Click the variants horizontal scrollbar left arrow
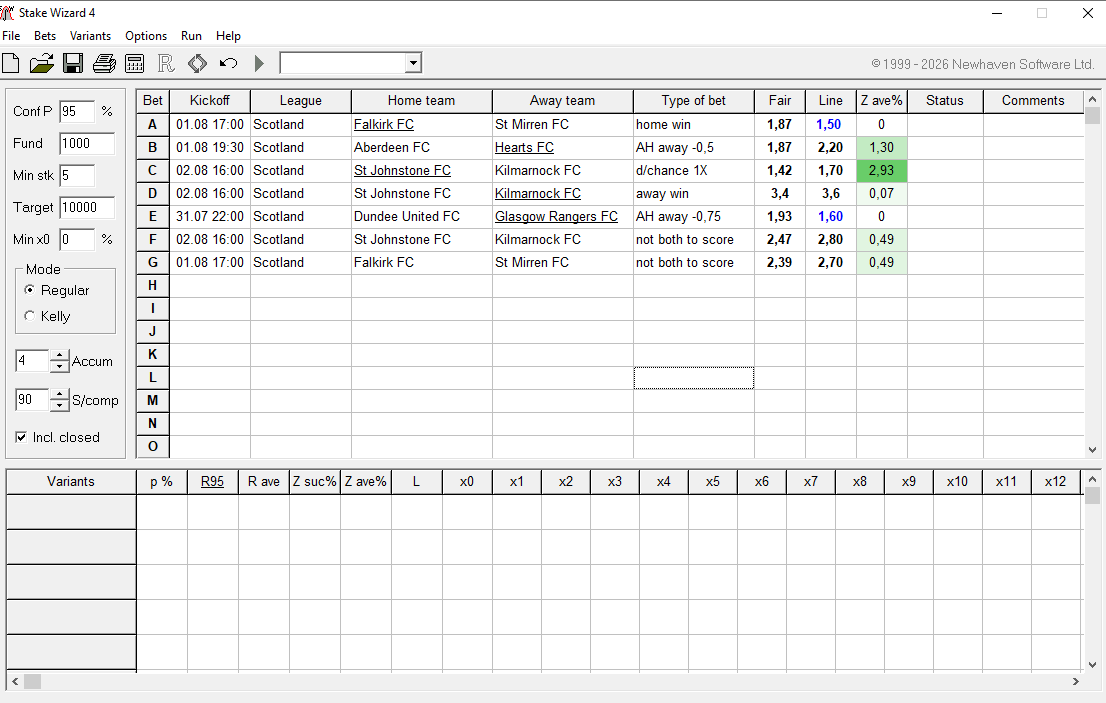 coord(15,682)
